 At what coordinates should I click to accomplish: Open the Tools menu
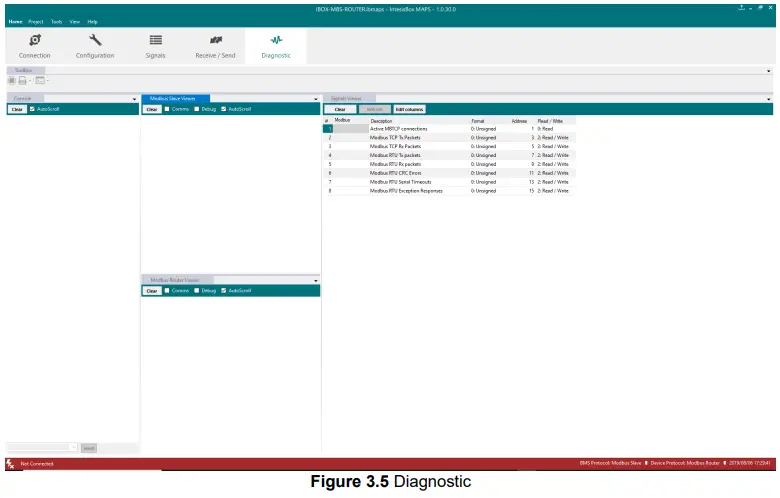click(57, 22)
